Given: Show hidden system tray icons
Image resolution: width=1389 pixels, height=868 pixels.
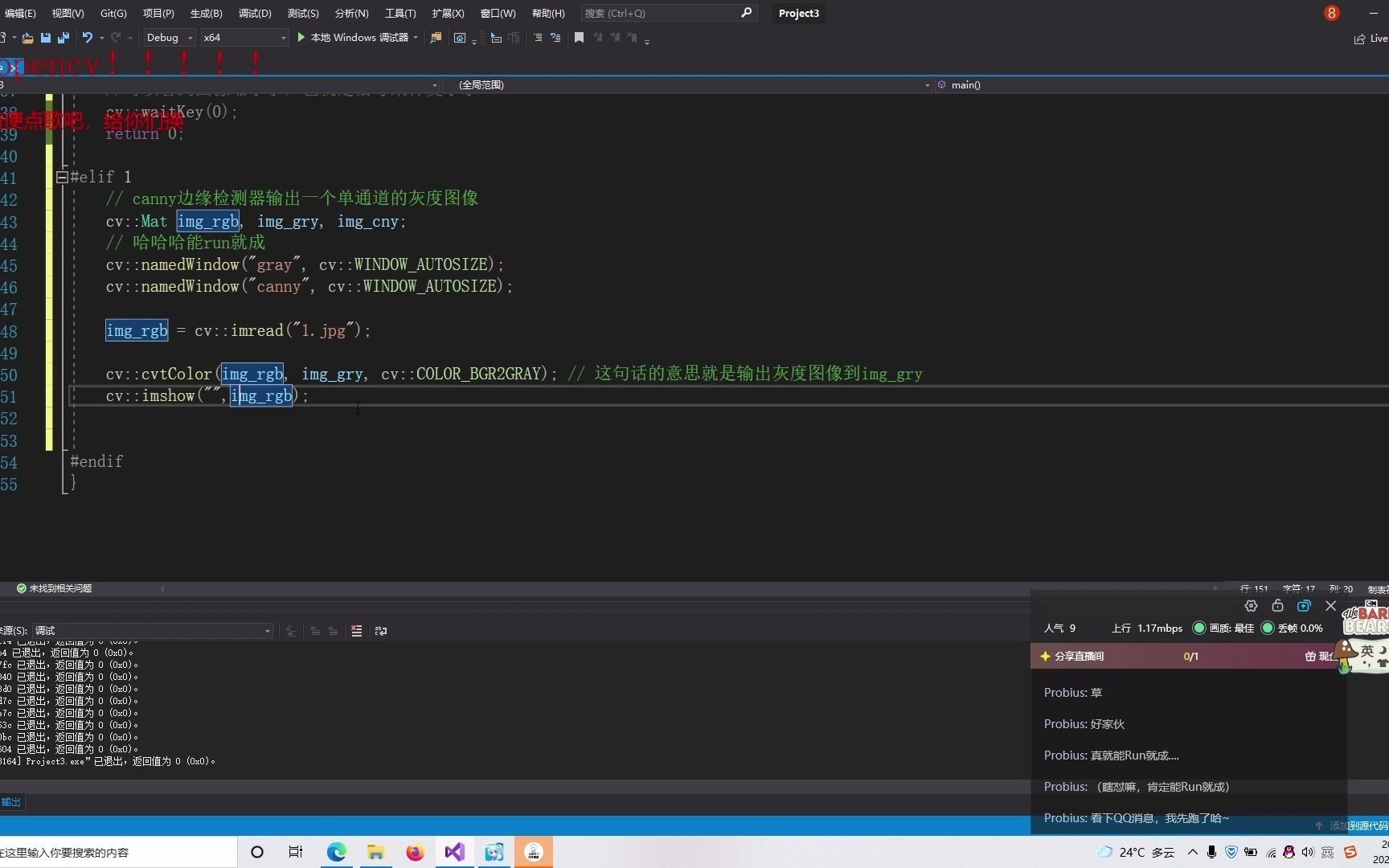Looking at the screenshot, I should [x=1192, y=852].
